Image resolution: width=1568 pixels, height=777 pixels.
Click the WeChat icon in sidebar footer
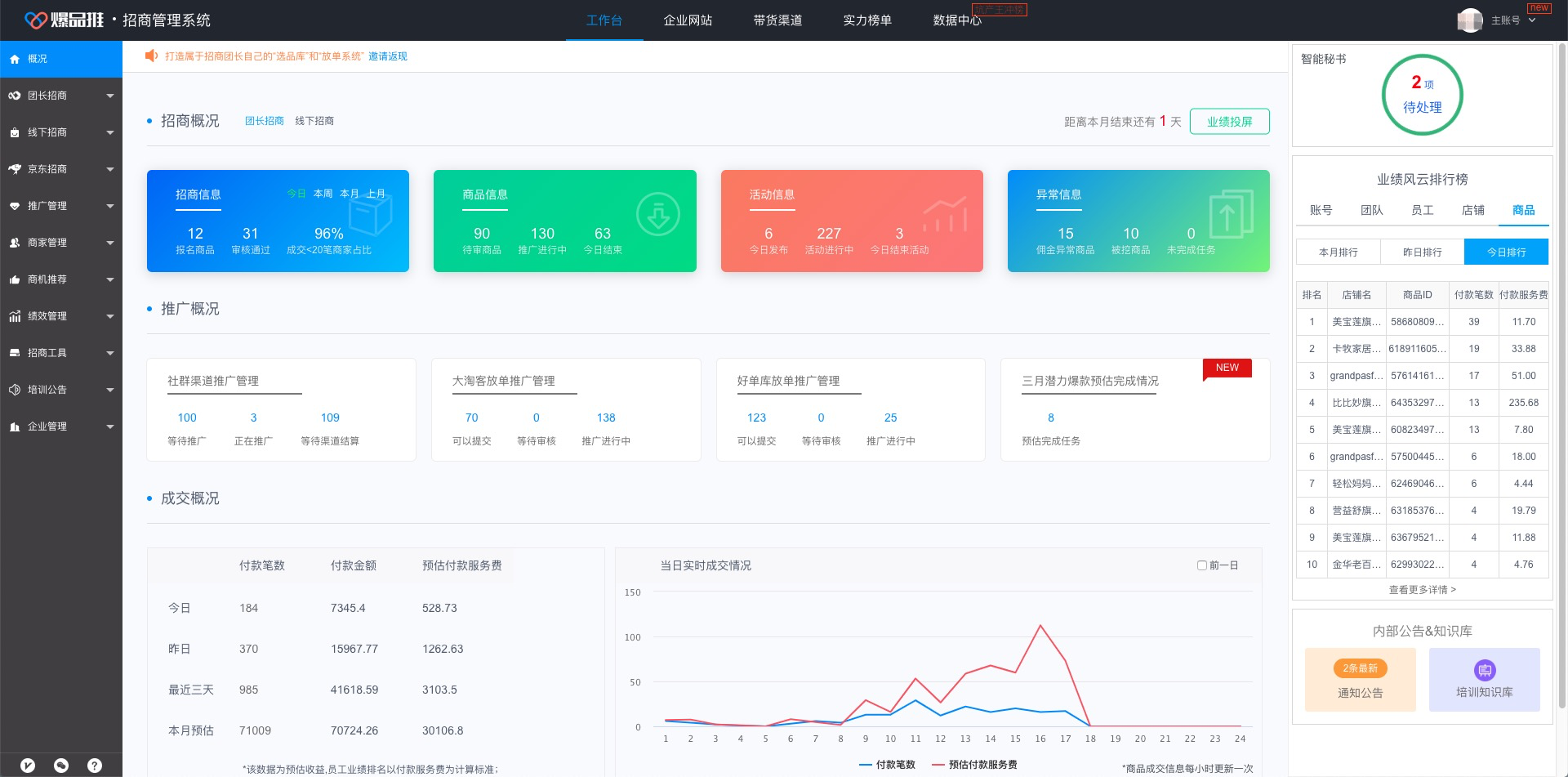[61, 766]
